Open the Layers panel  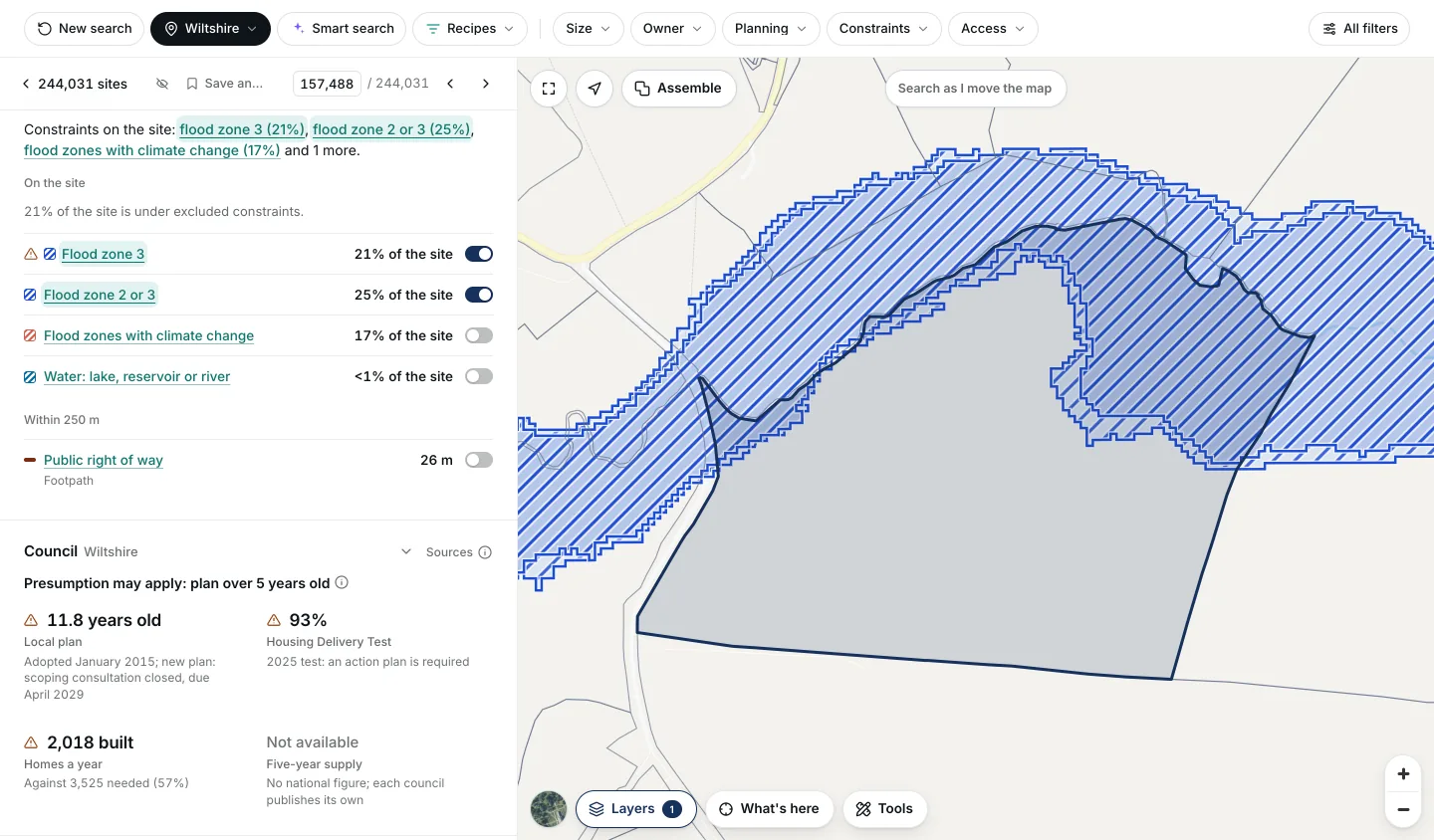click(636, 809)
